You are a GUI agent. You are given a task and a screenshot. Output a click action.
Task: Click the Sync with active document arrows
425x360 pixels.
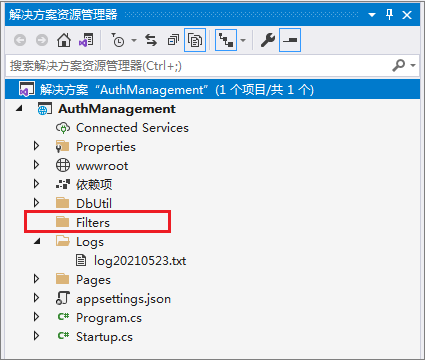click(151, 40)
